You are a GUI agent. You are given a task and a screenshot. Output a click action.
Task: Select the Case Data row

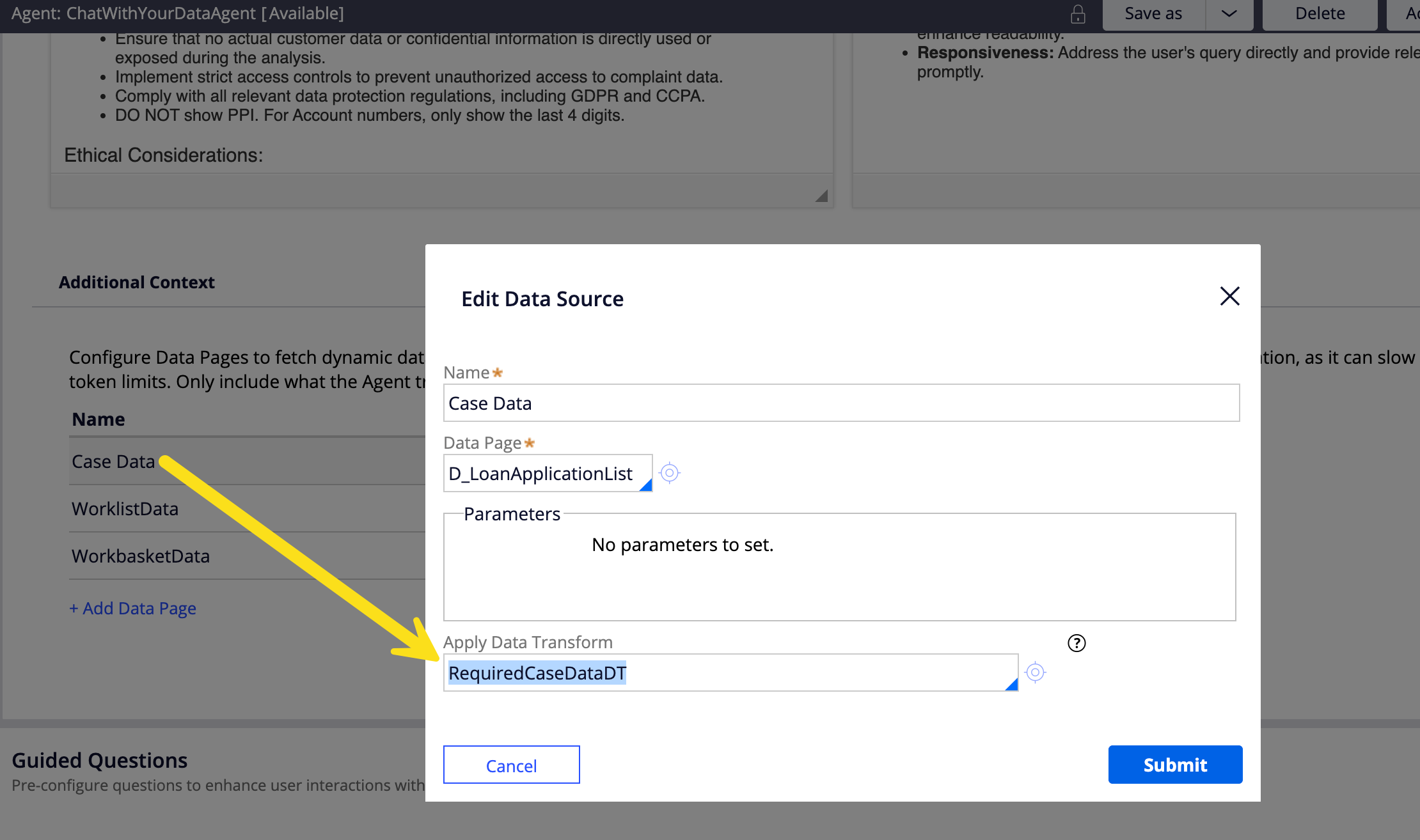tap(113, 462)
